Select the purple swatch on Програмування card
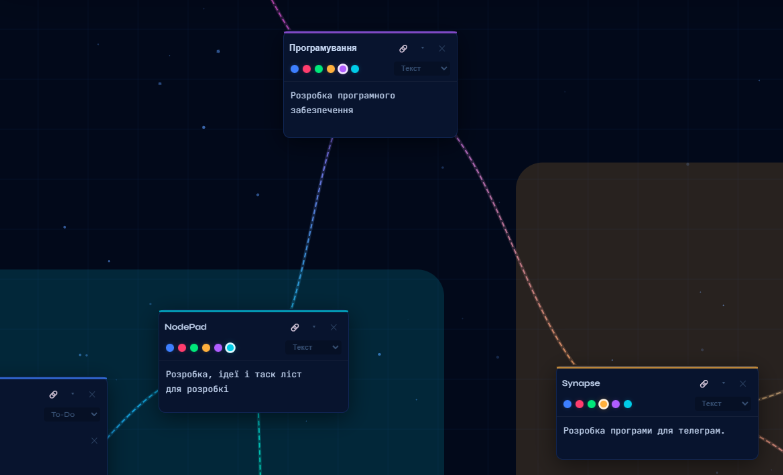Viewport: 783px width, 475px height. [343, 69]
